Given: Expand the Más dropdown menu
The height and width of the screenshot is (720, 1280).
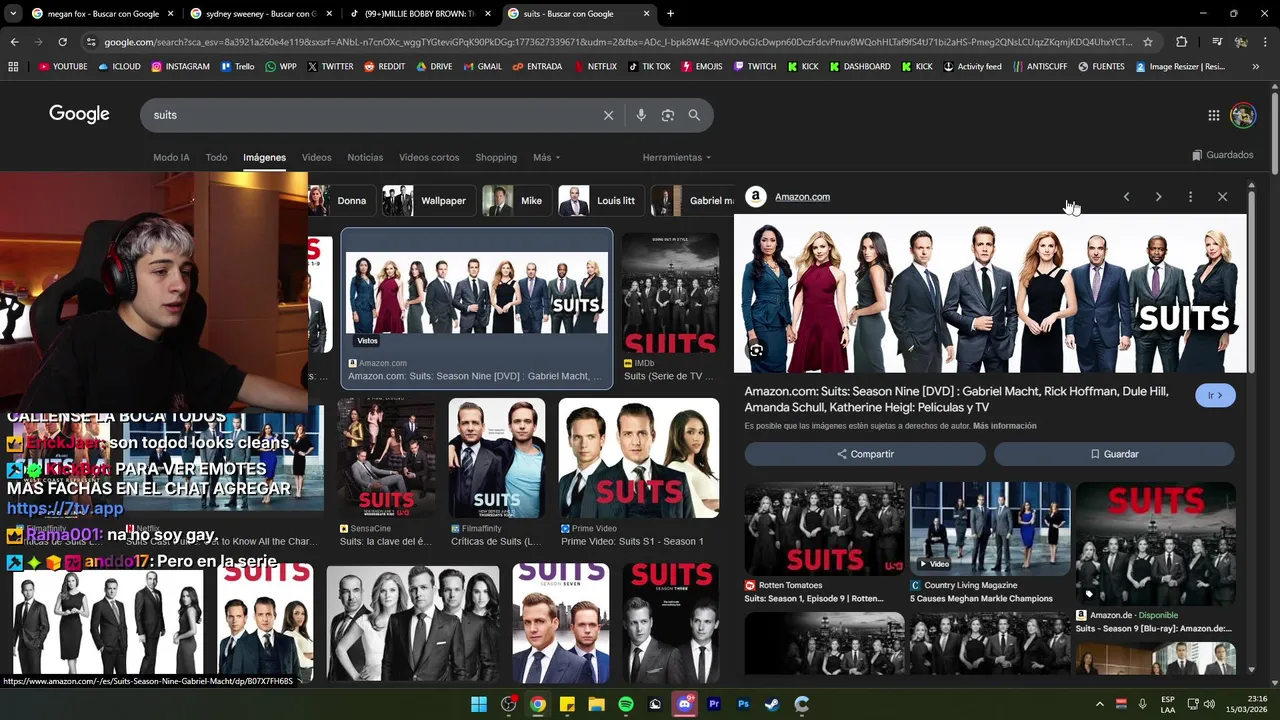Looking at the screenshot, I should point(546,157).
